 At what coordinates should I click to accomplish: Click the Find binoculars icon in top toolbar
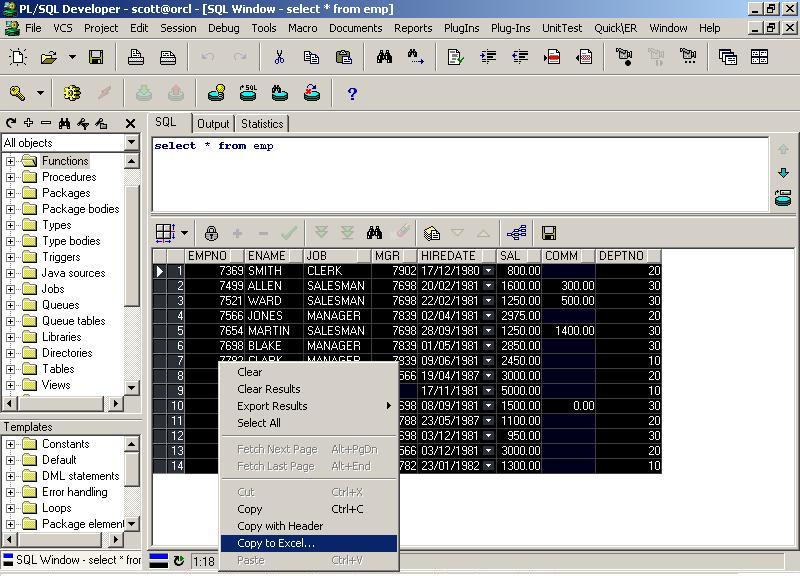click(384, 58)
